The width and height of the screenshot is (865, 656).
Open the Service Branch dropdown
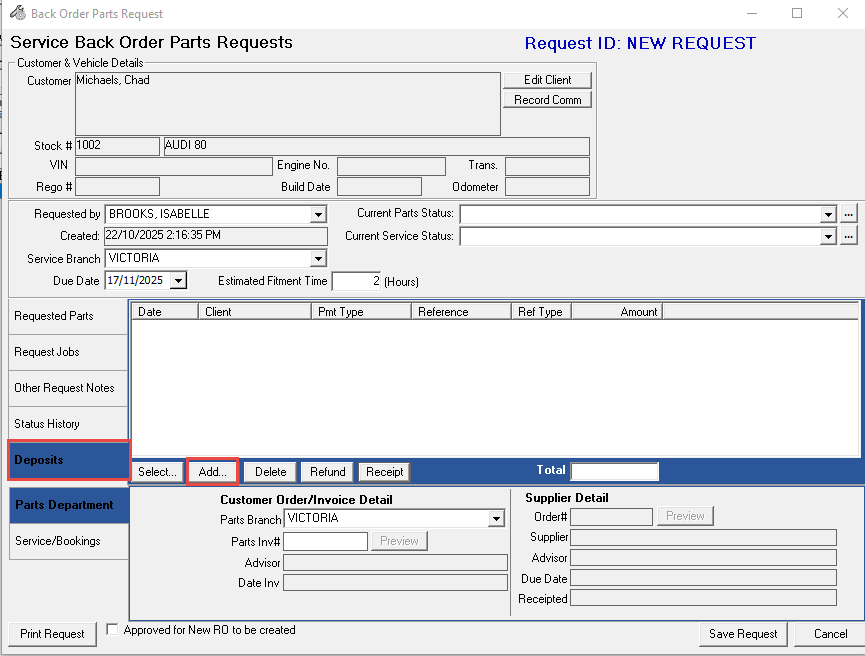click(x=318, y=259)
